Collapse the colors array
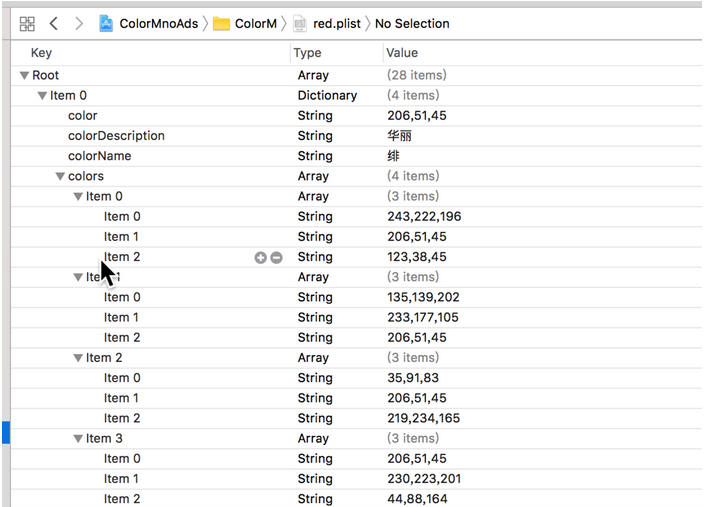Image resolution: width=706 pixels, height=507 pixels. coord(60,176)
